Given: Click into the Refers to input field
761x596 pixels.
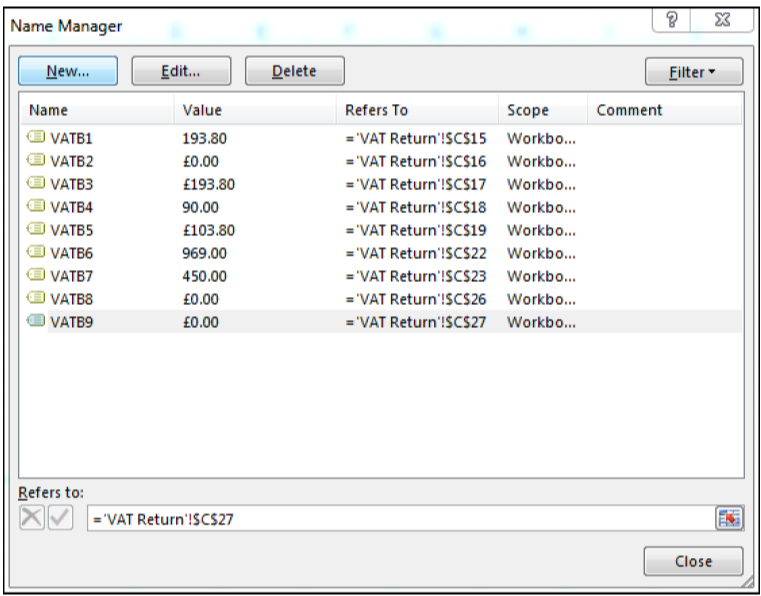Looking at the screenshot, I should (x=401, y=518).
